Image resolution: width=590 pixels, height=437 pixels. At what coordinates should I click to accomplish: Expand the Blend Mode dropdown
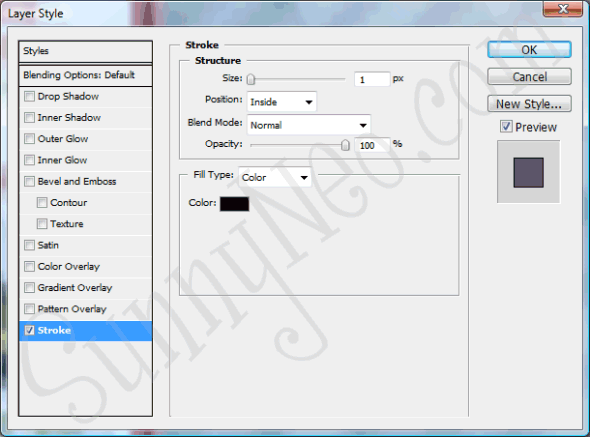[x=309, y=125]
